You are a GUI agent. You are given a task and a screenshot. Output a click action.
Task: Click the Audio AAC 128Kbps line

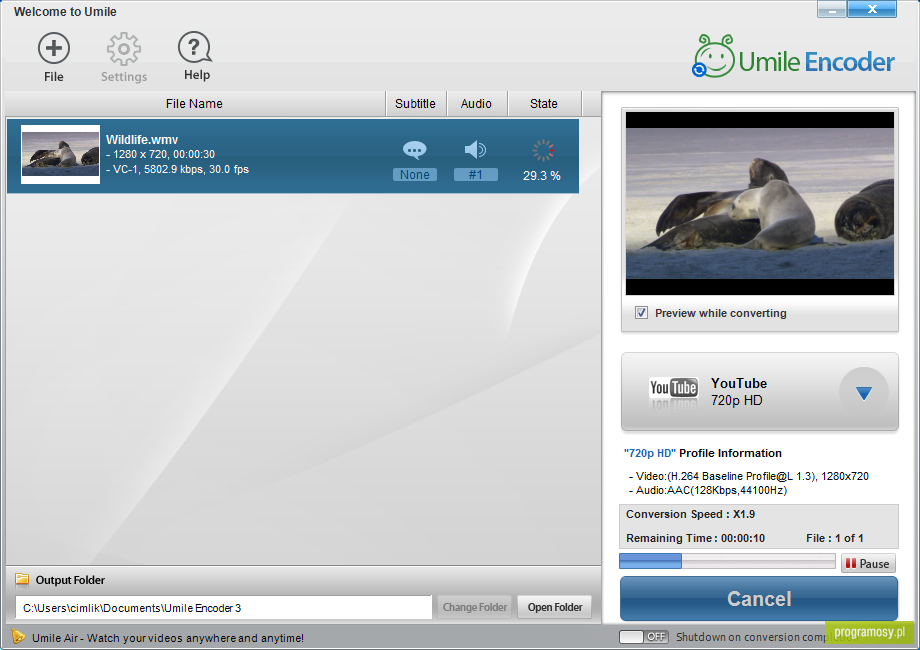coord(708,490)
